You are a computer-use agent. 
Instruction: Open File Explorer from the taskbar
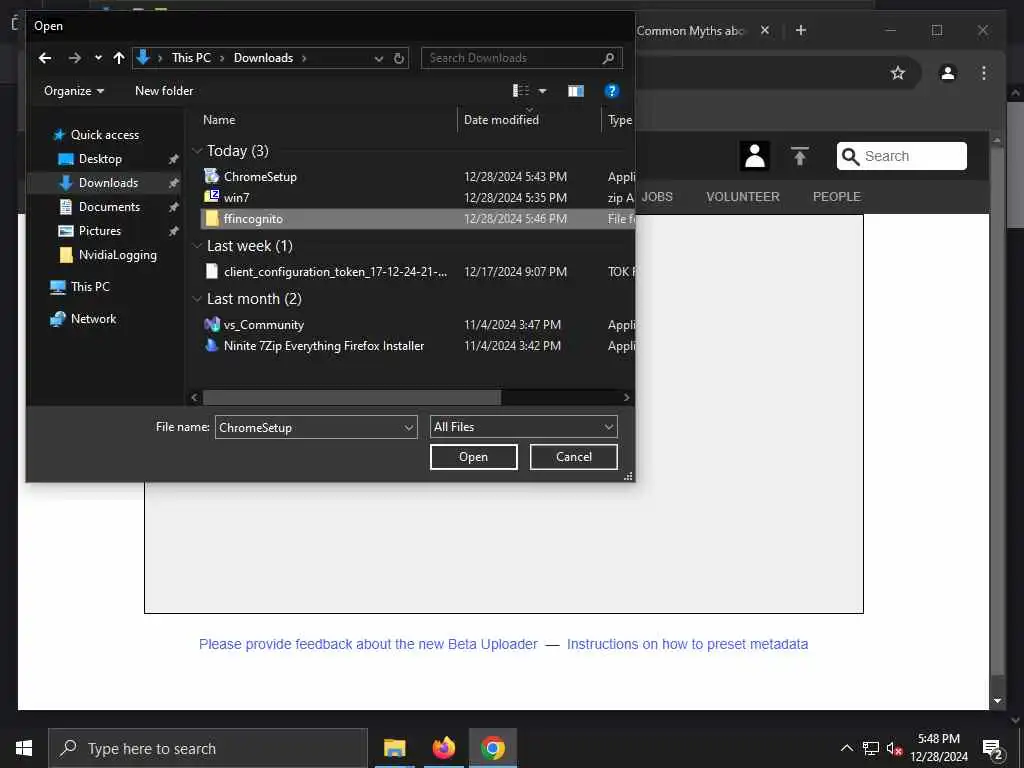(394, 748)
